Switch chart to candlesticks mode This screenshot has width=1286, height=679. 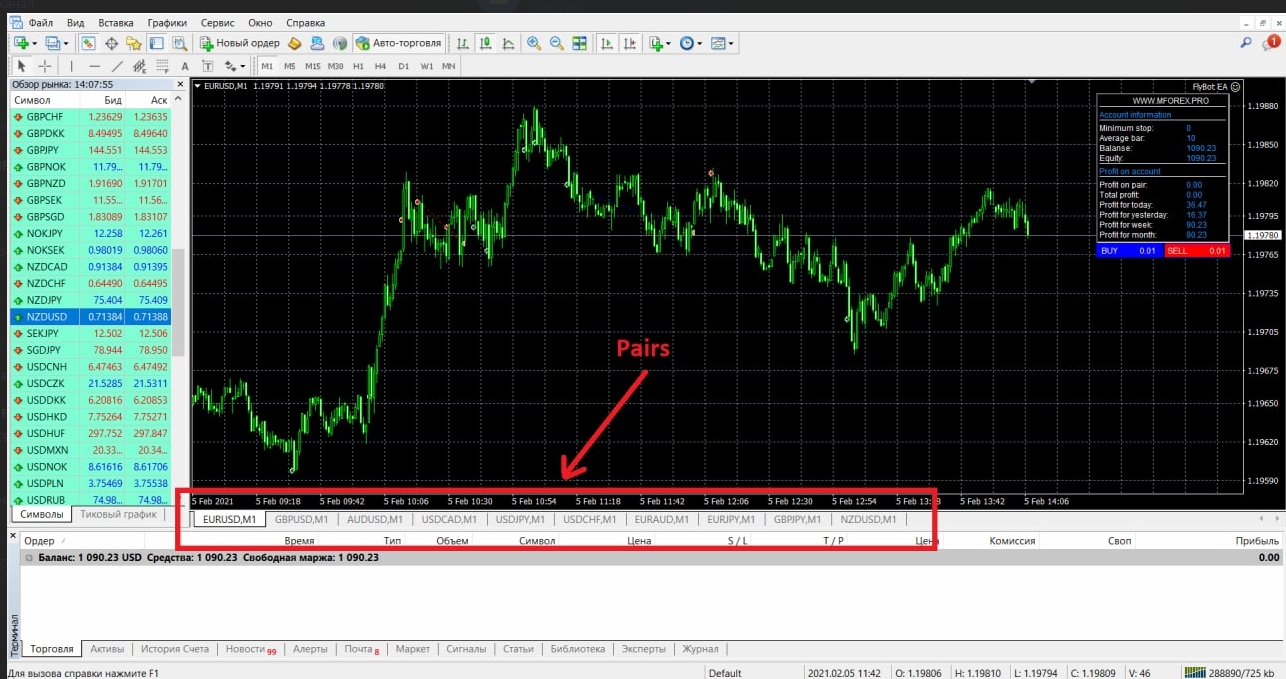click(485, 43)
